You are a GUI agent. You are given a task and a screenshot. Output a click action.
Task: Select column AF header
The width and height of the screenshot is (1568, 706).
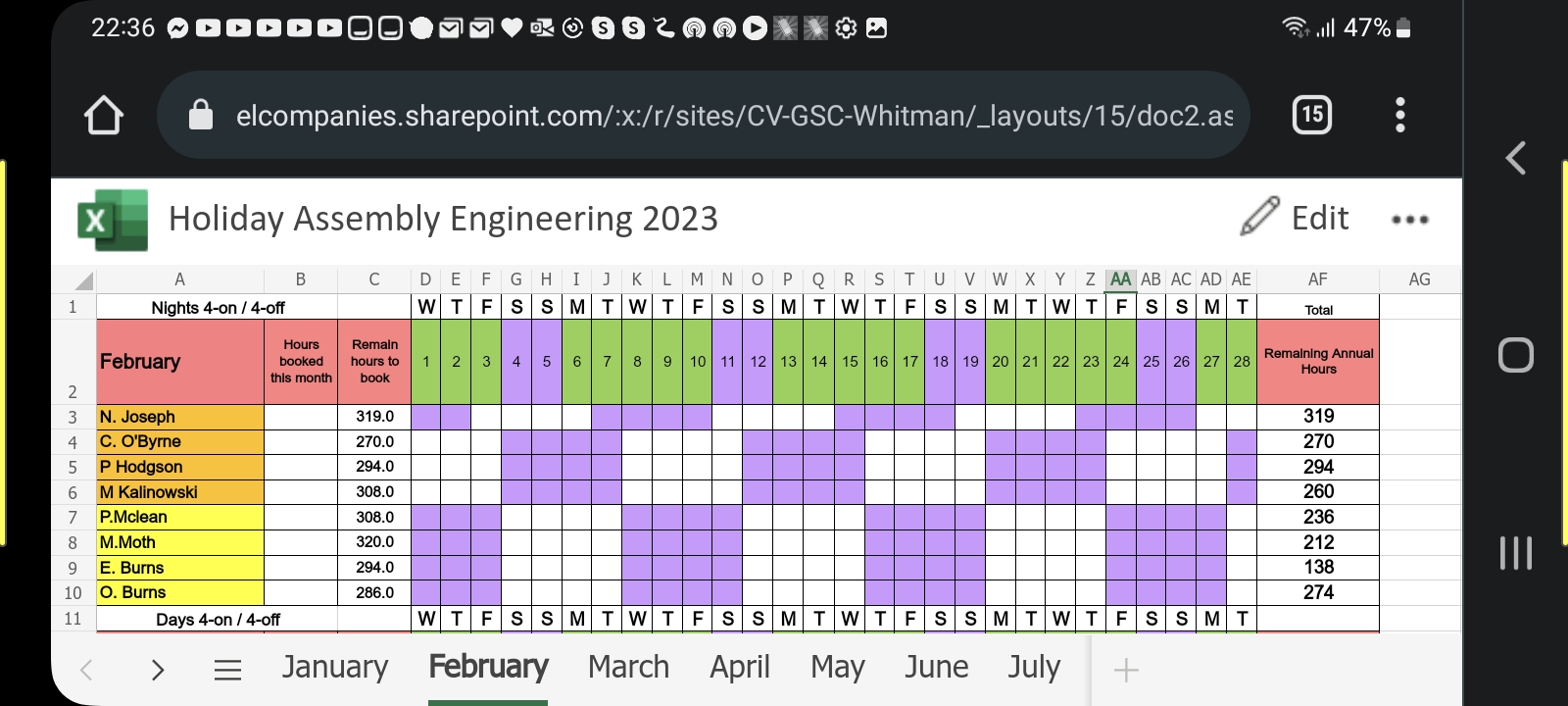click(x=1317, y=279)
